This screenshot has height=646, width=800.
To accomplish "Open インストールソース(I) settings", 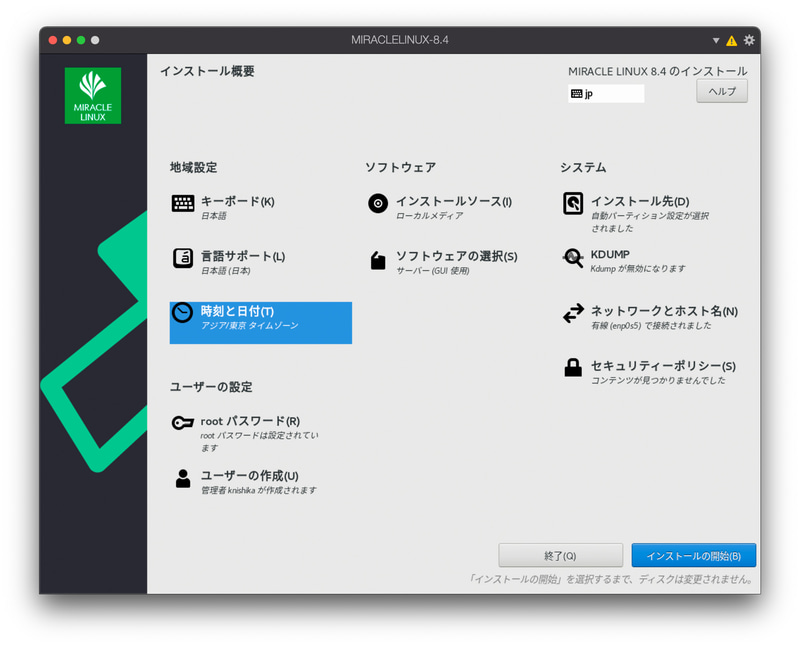I will click(454, 202).
